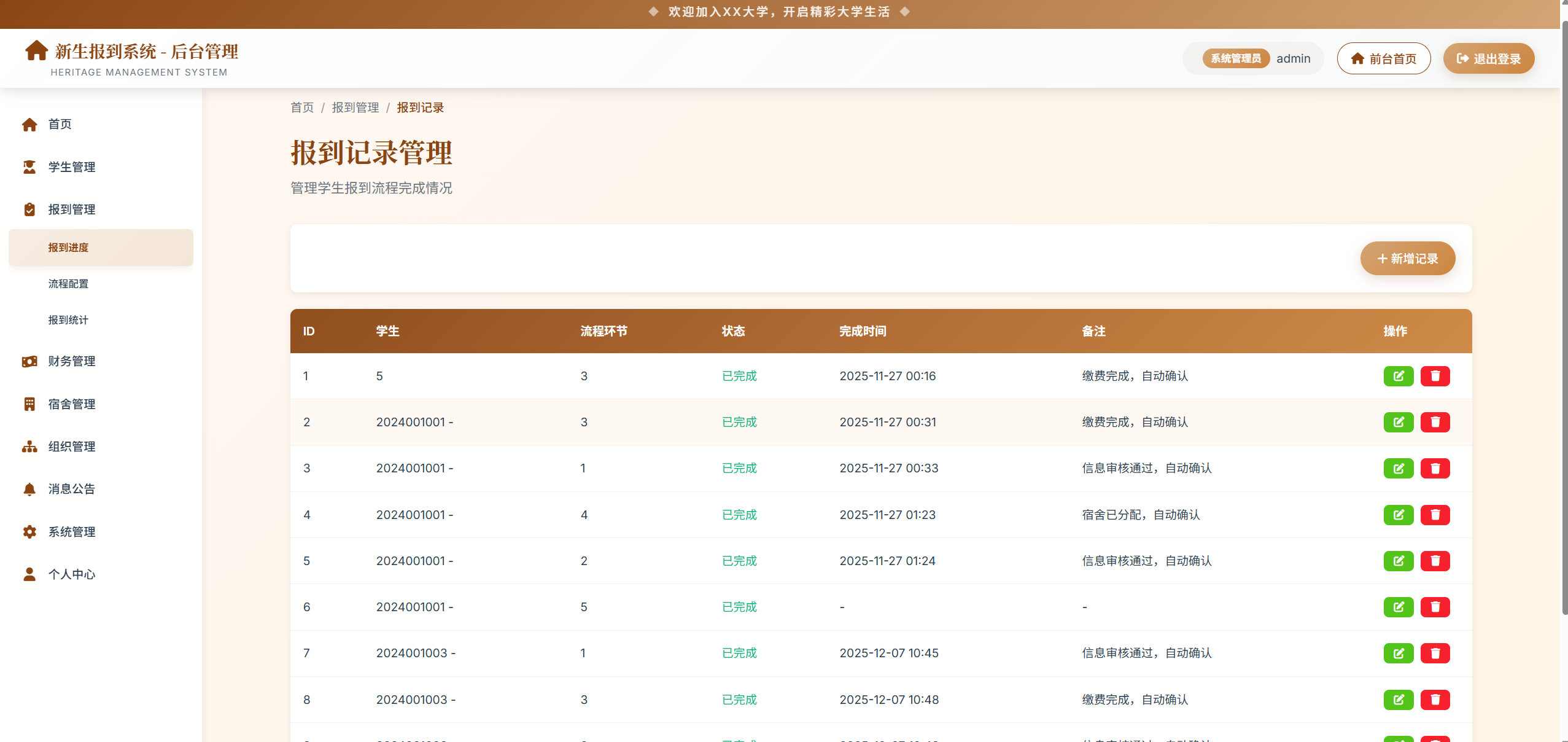The image size is (1568, 742).
Task: Click the trash icon in row 8
Action: pyautogui.click(x=1435, y=700)
